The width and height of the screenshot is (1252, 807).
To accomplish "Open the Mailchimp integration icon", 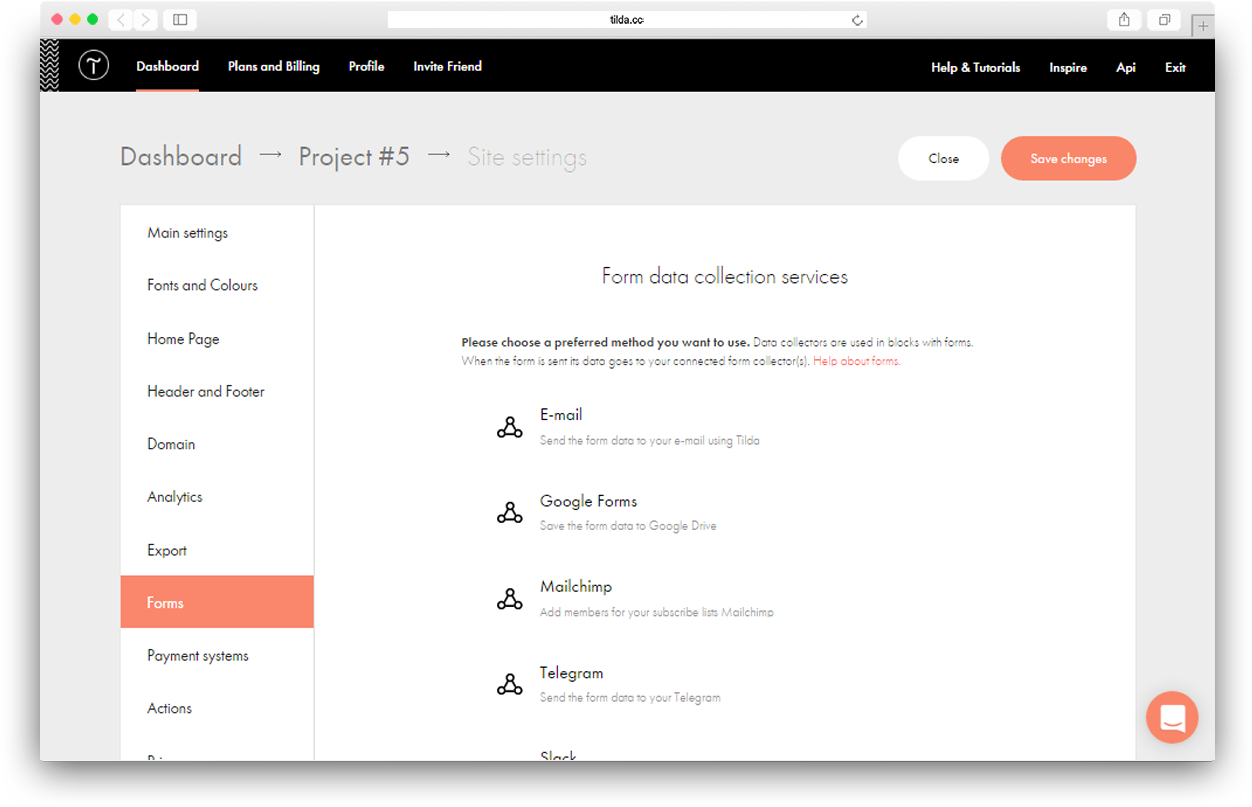I will (510, 598).
